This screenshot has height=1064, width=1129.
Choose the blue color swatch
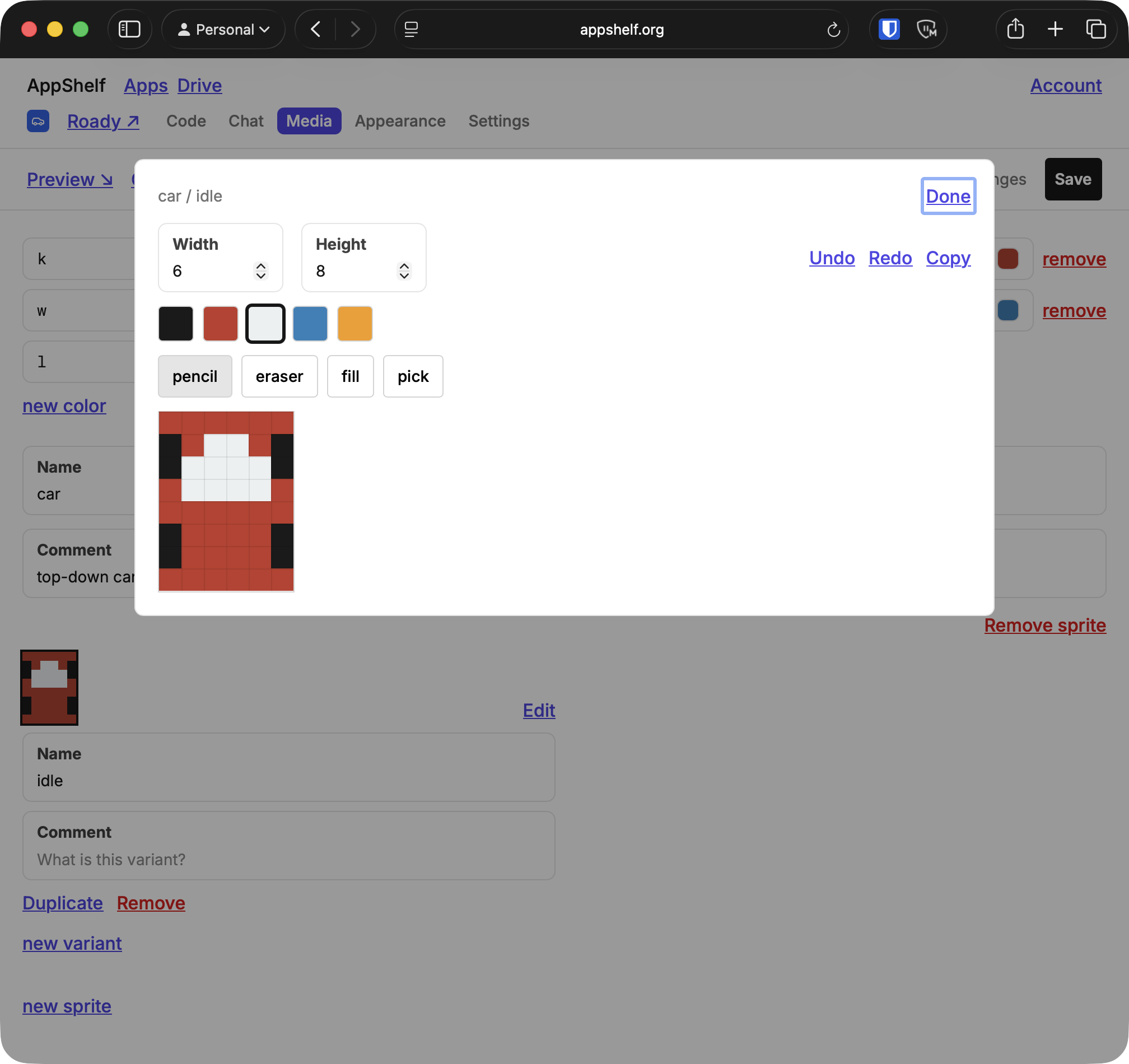coord(310,323)
